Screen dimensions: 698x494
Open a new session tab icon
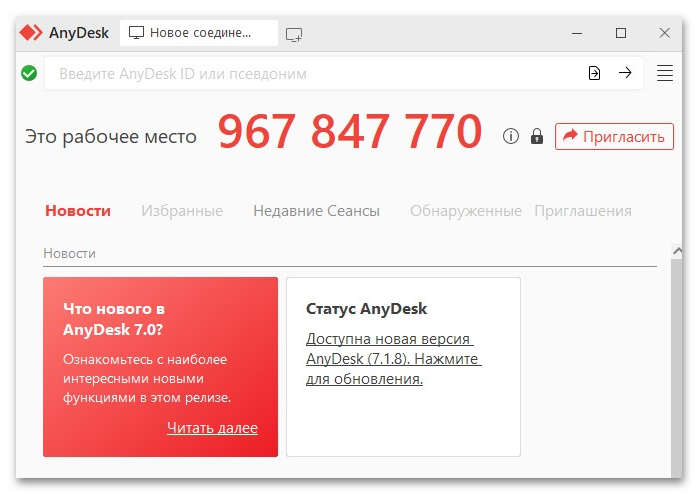(x=294, y=34)
